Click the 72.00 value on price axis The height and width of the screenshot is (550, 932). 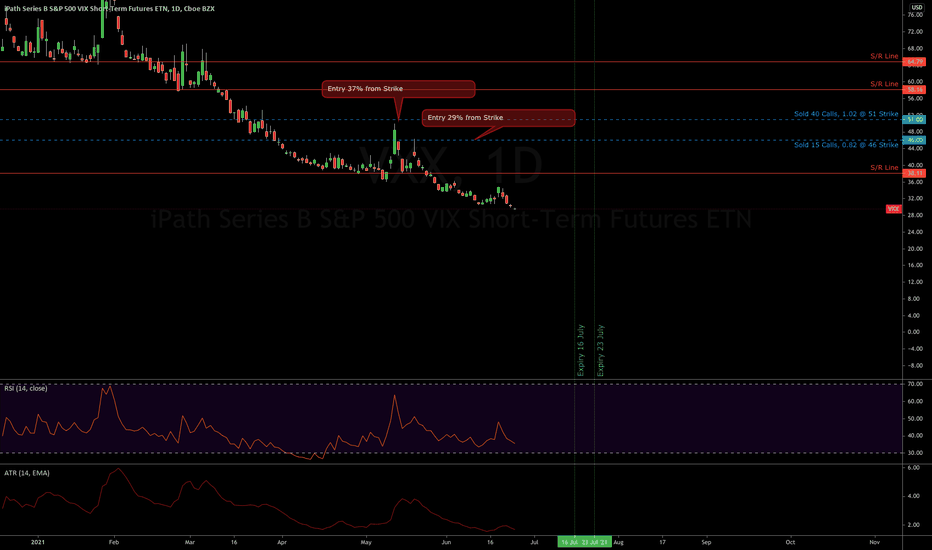[915, 32]
